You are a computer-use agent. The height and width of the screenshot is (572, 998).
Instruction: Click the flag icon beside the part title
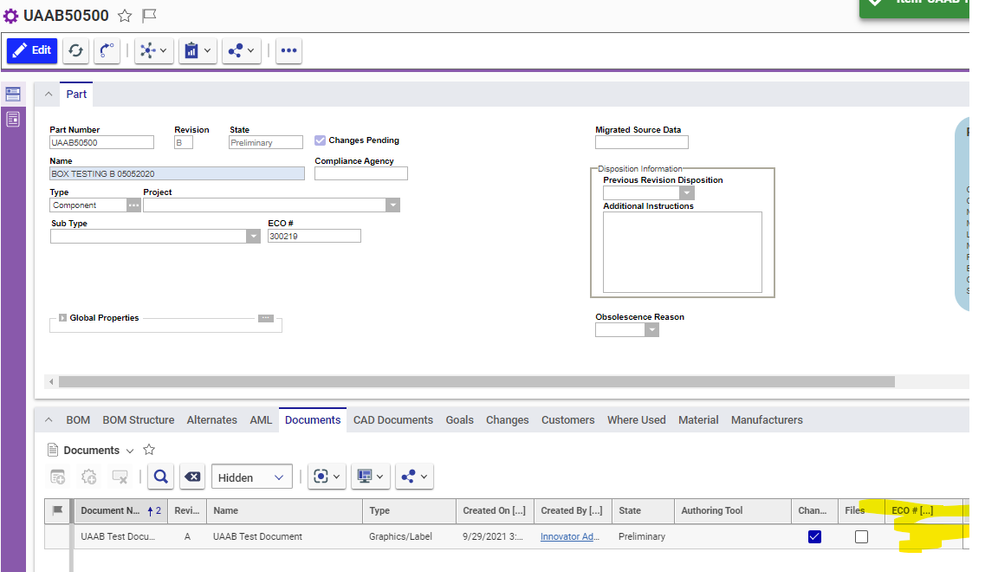point(149,16)
